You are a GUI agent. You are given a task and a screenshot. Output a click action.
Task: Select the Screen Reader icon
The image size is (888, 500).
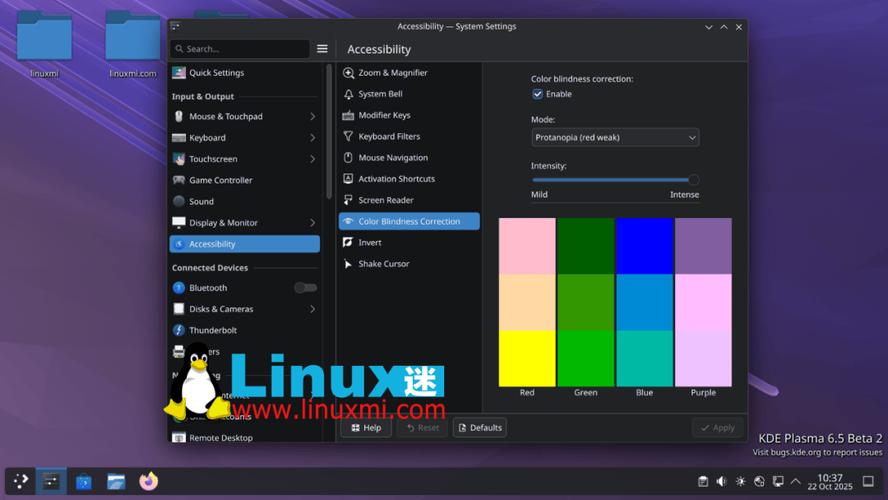click(x=348, y=200)
